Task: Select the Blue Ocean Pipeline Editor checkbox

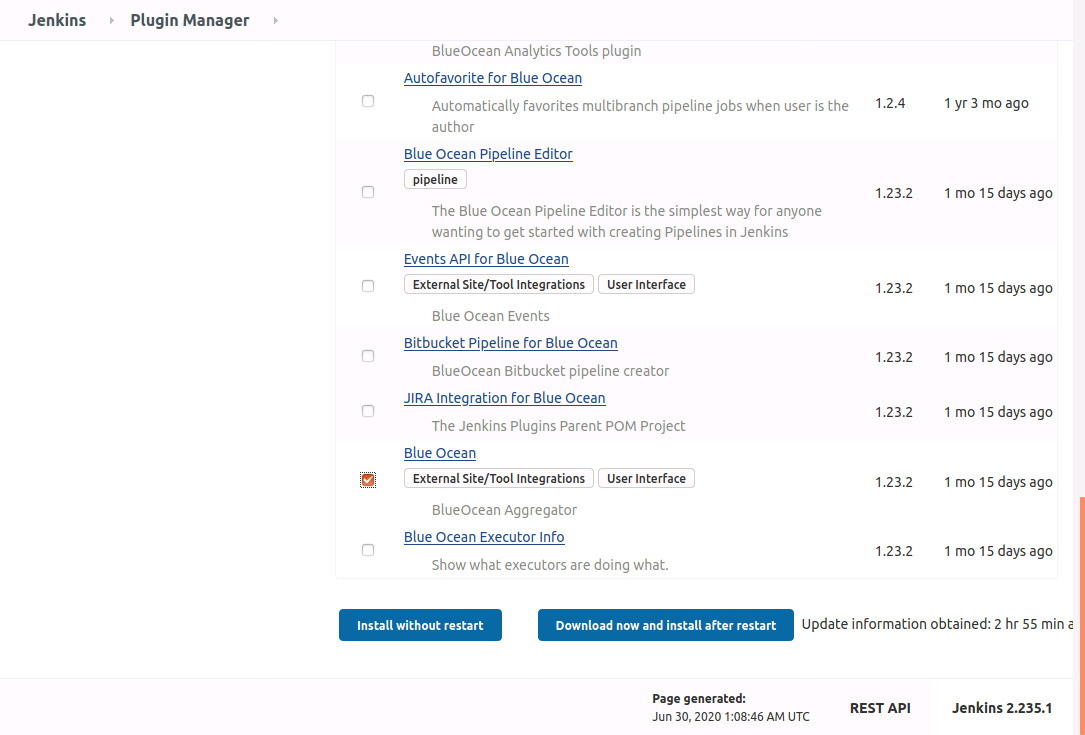Action: click(x=368, y=192)
